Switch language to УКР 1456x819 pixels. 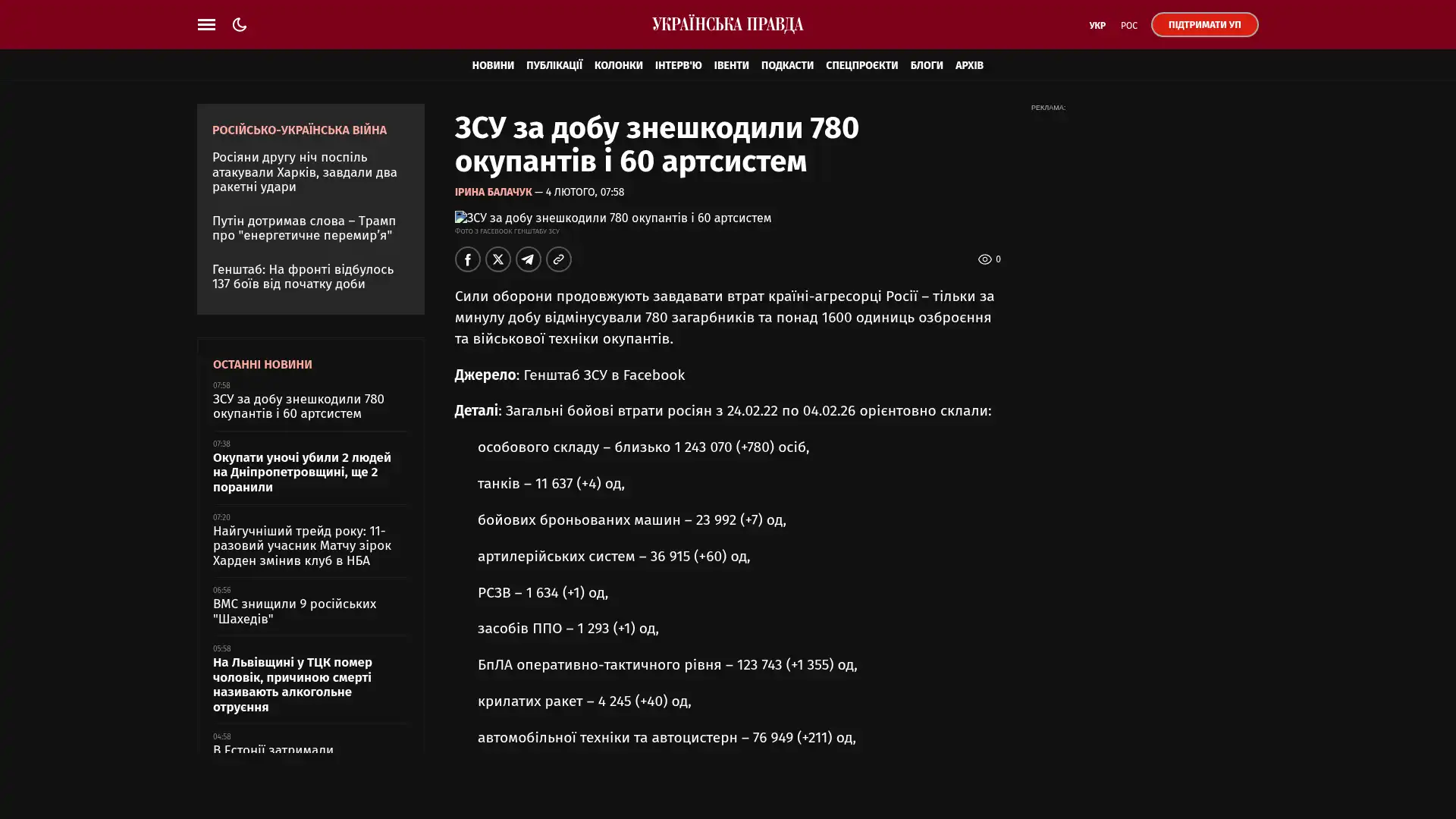1097,26
